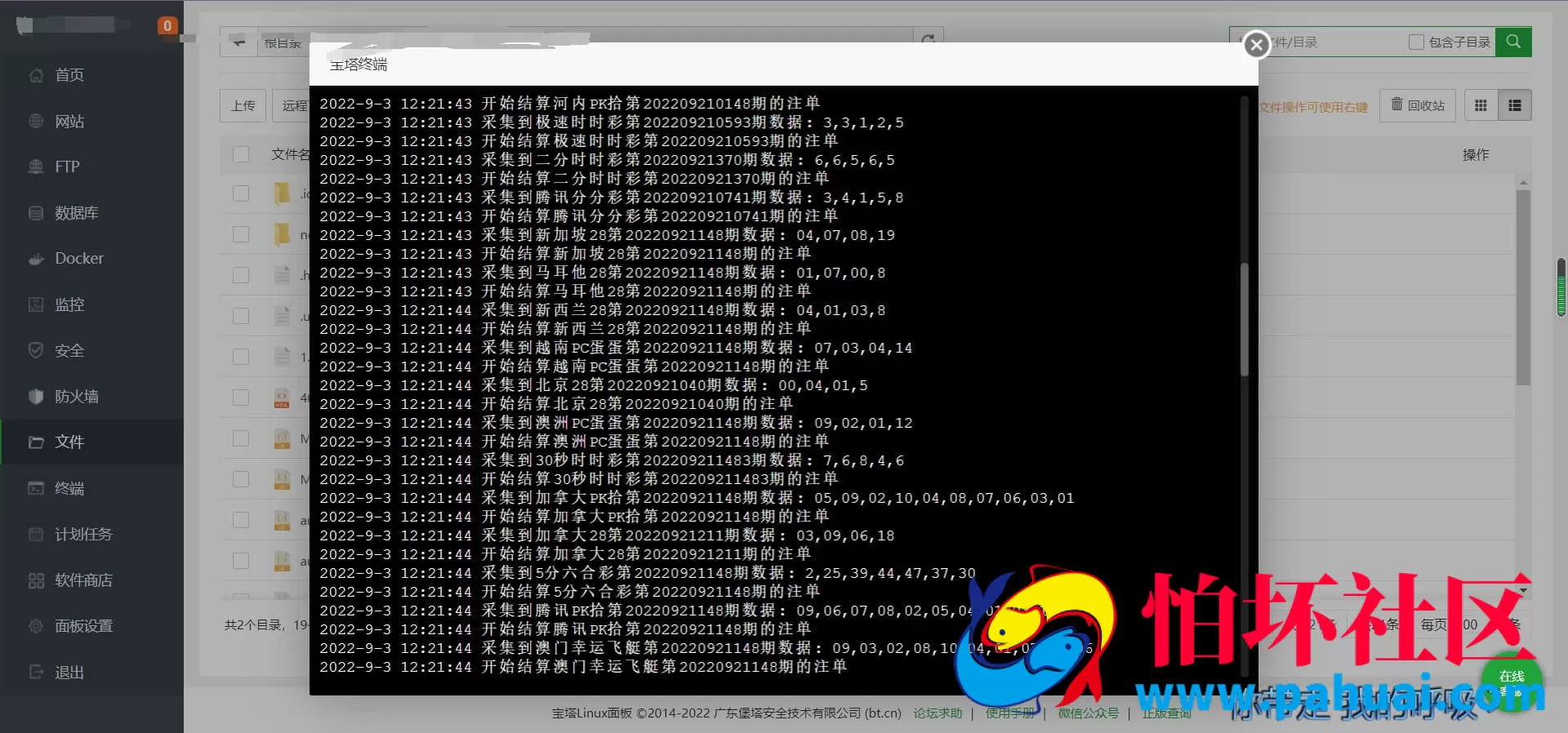Image resolution: width=1568 pixels, height=733 pixels.
Task: Click the 上传 upload button
Action: pos(243,105)
